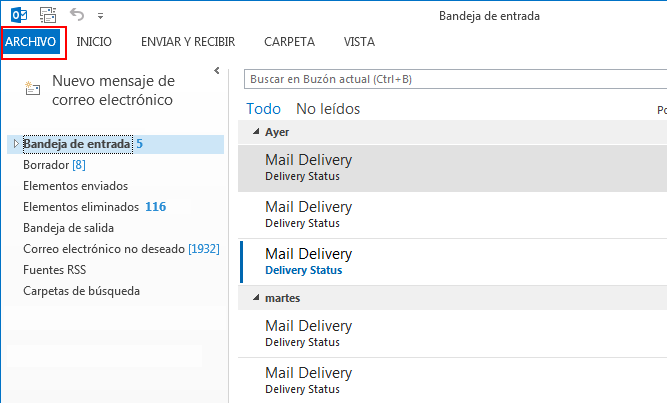This screenshot has height=403, width=667.
Task: Open the Elementos eliminados folder
Action: point(82,207)
